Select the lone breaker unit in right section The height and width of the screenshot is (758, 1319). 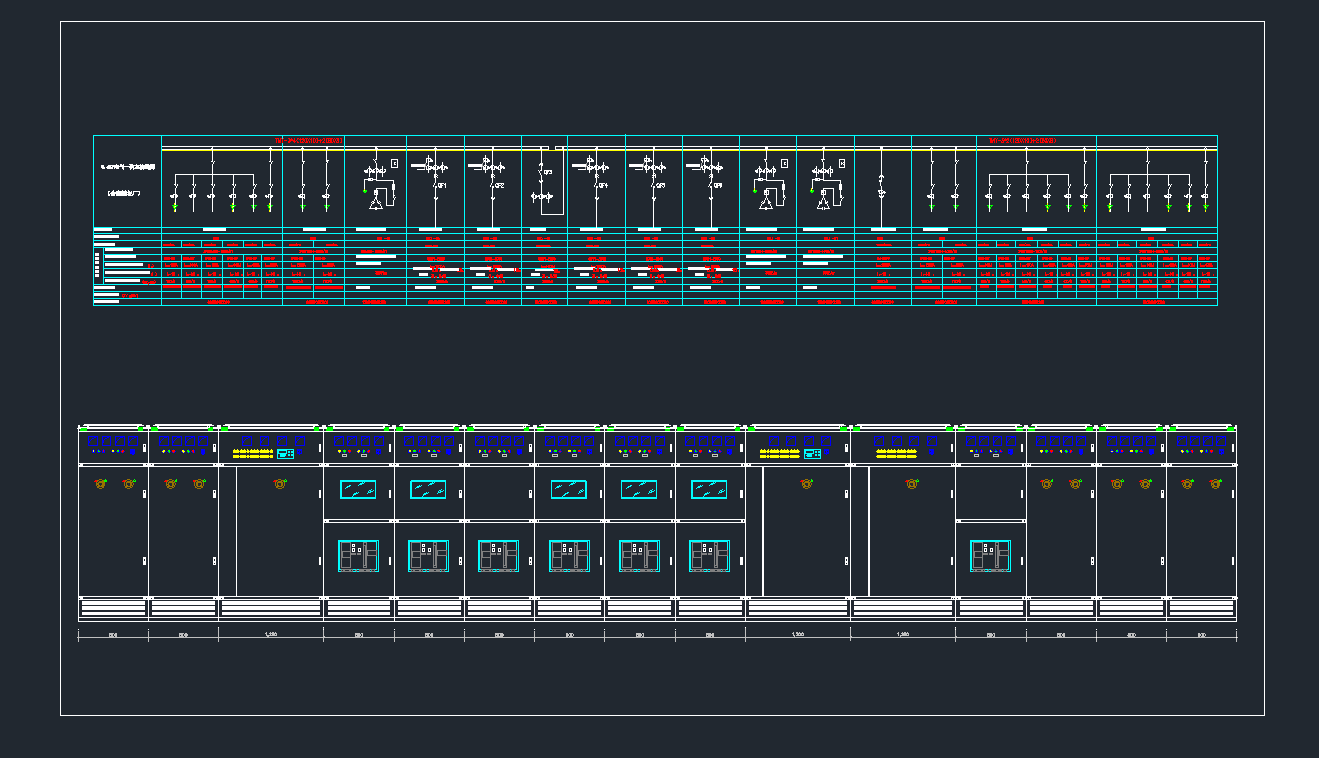pos(990,556)
